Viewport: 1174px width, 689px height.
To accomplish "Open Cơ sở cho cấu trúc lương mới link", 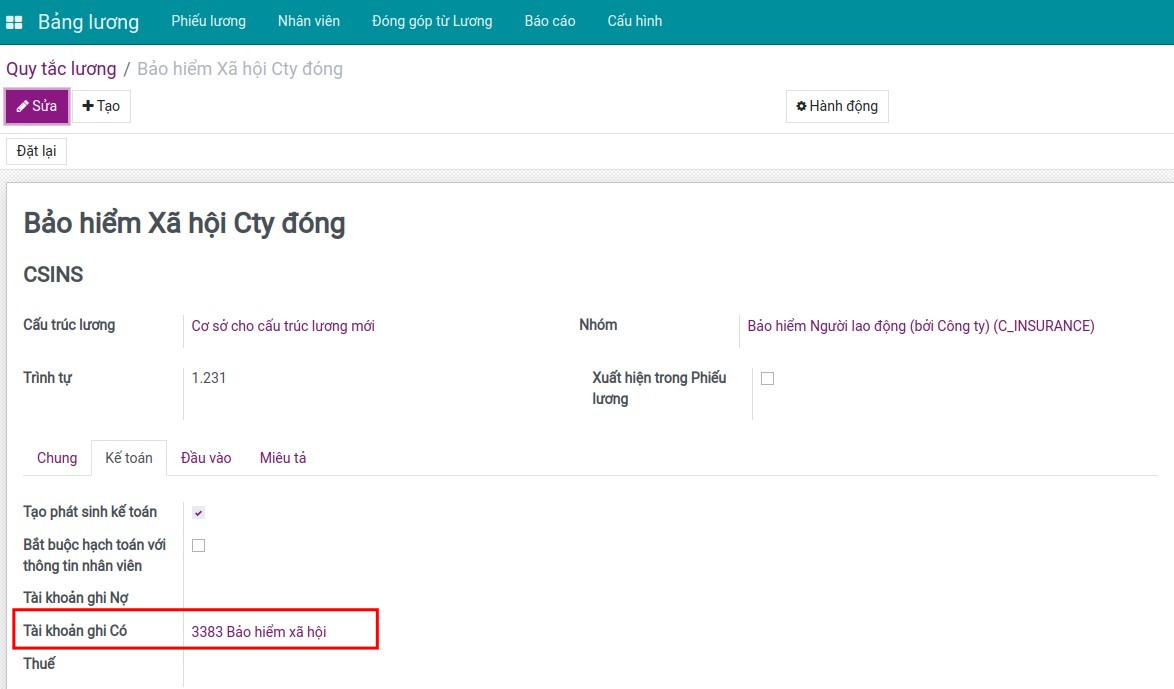I will [x=283, y=326].
